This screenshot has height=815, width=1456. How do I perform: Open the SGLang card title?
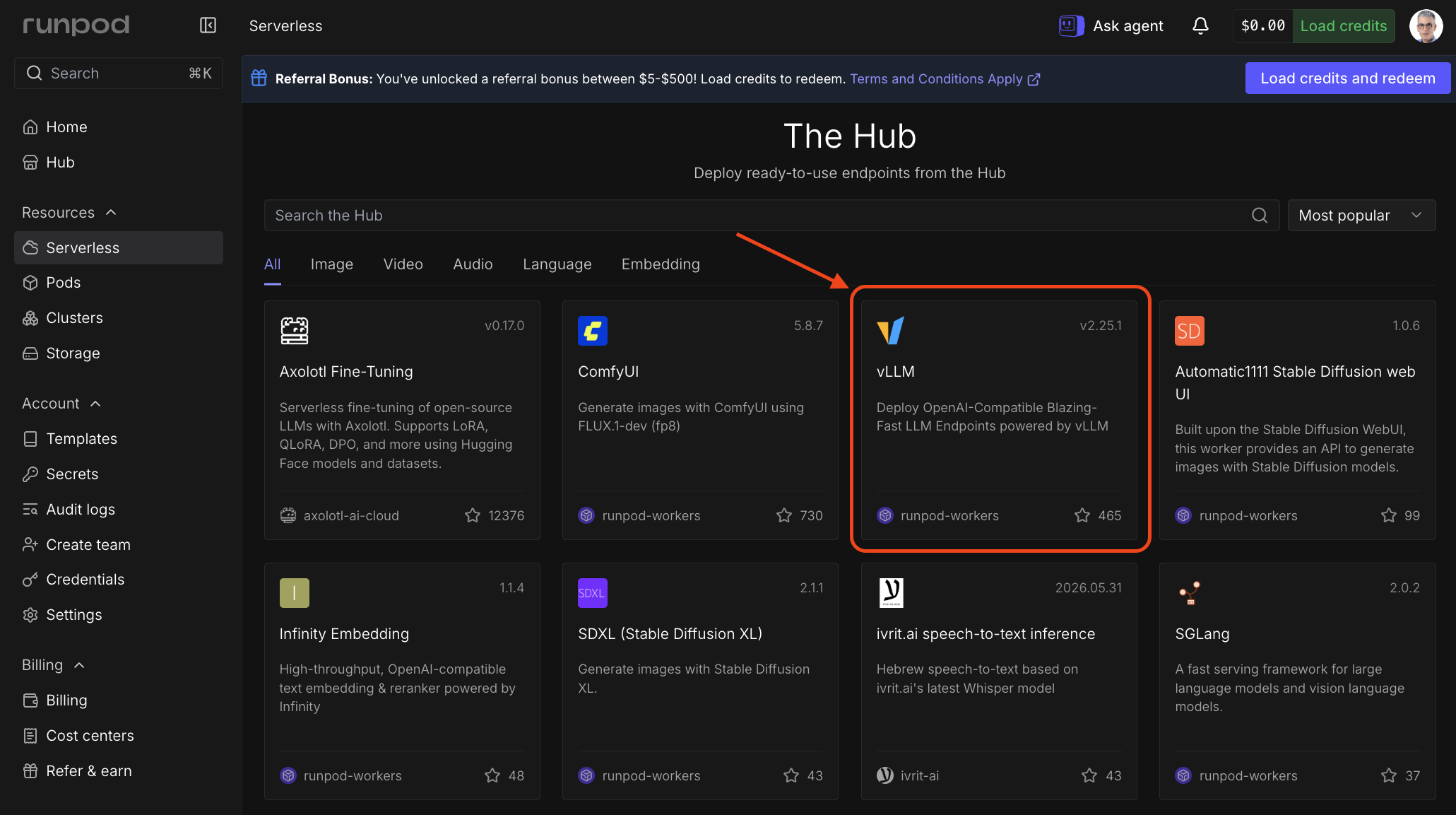(1202, 634)
